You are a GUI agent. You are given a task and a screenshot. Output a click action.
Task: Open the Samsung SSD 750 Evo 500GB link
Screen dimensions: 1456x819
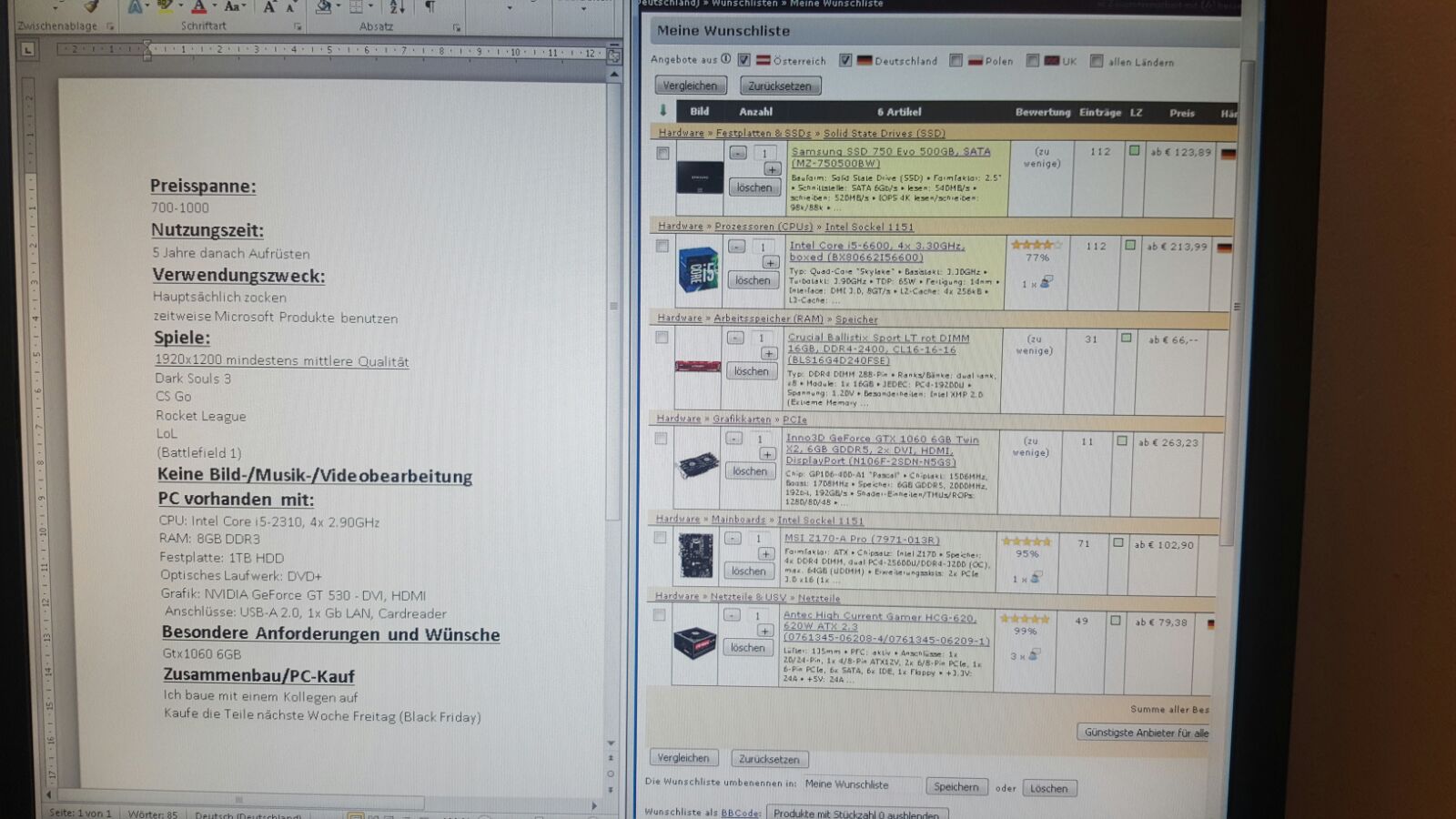pos(890,157)
